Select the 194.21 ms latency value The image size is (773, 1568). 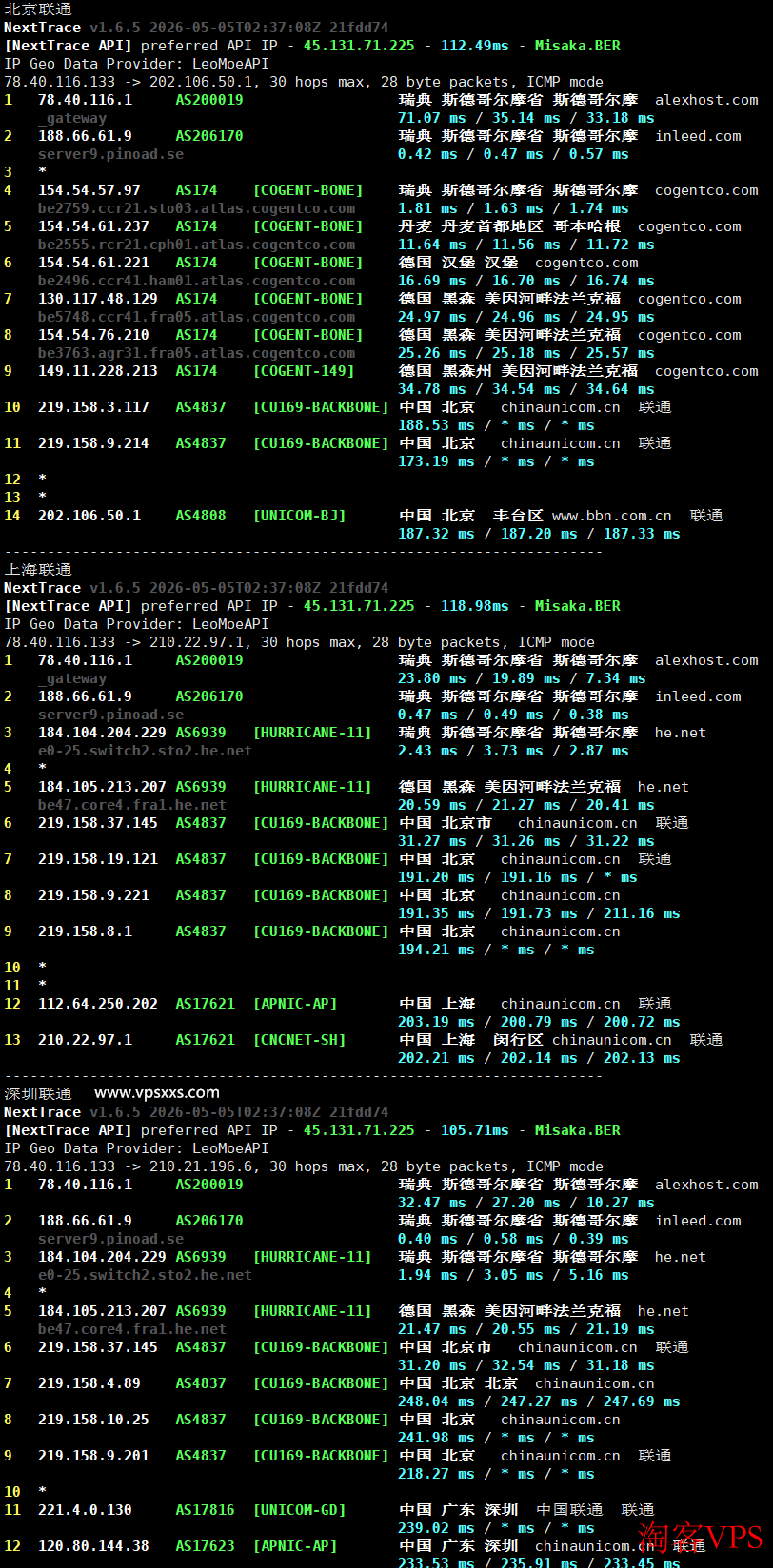pyautogui.click(x=436, y=950)
